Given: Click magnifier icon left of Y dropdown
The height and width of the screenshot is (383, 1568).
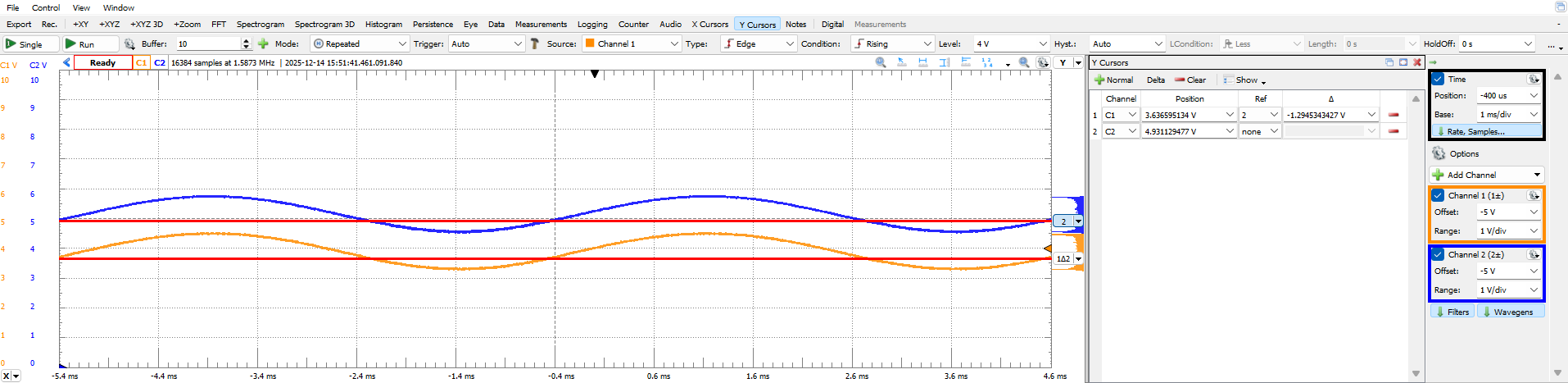Looking at the screenshot, I should pos(1024,62).
